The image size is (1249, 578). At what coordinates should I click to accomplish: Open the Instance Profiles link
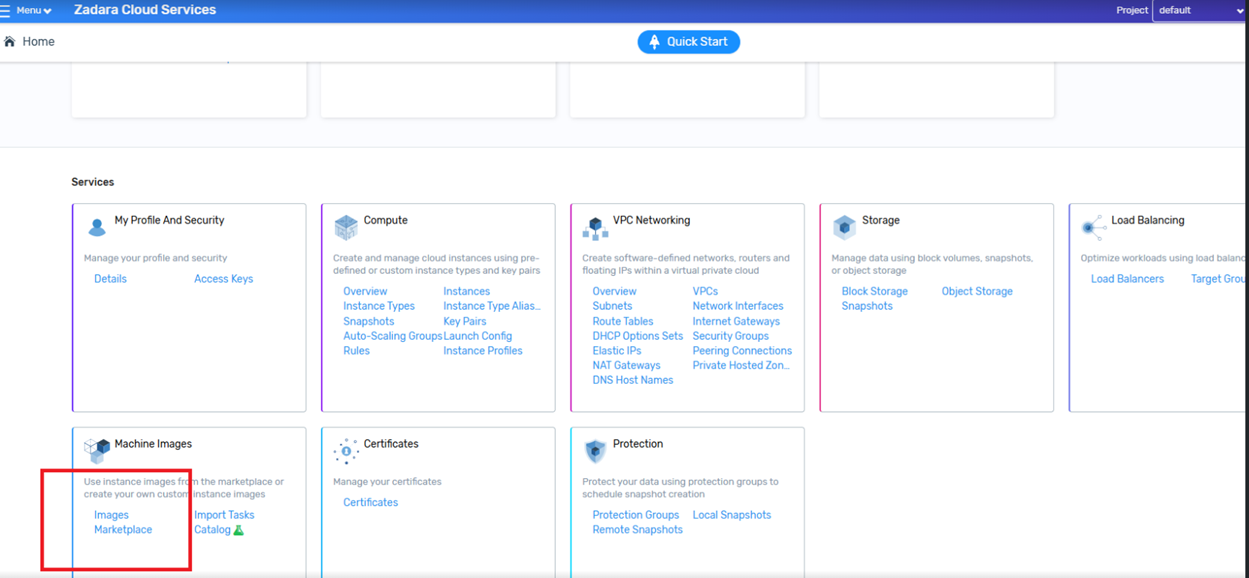point(483,351)
